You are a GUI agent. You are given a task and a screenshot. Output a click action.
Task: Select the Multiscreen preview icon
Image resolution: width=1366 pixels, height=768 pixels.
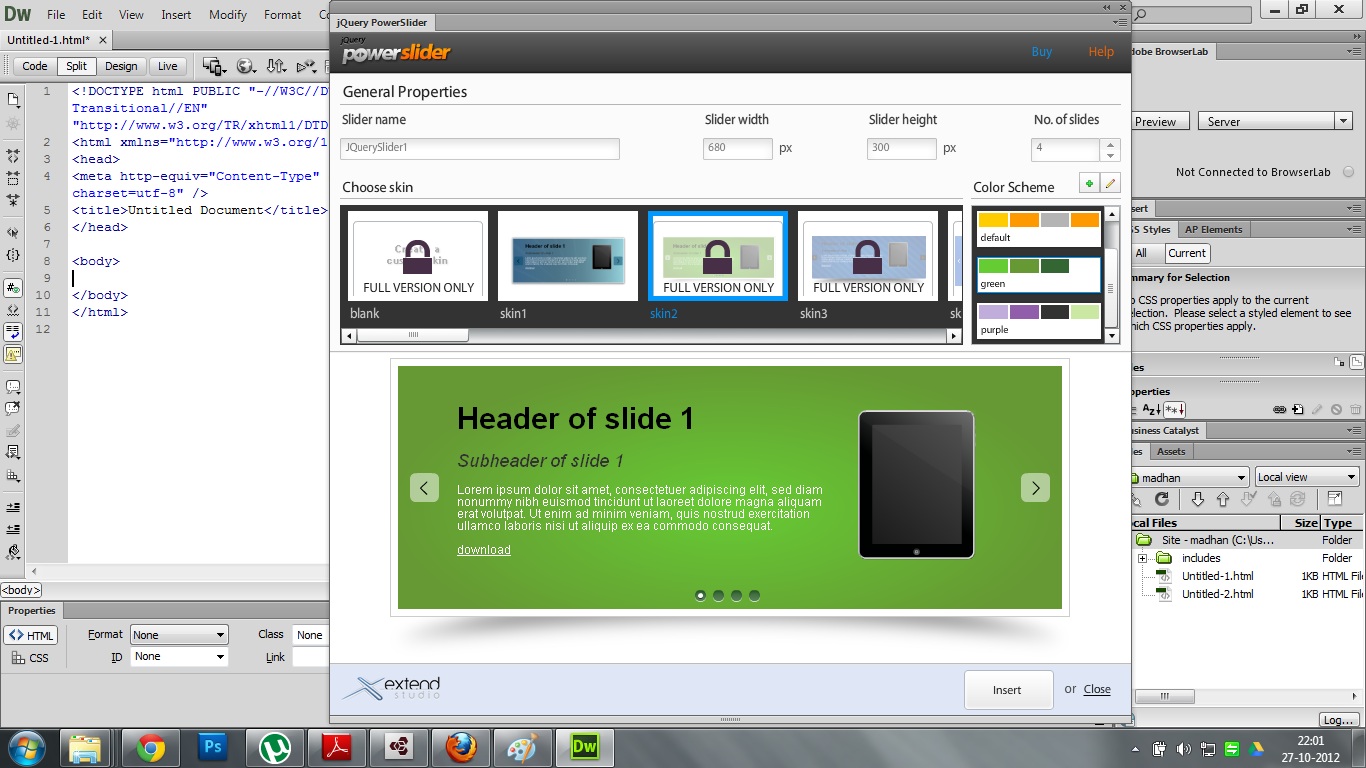pyautogui.click(x=212, y=66)
